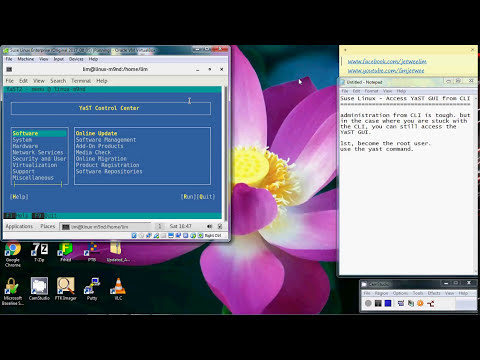Open the Terminal menu in terminal

pyautogui.click(x=81, y=81)
